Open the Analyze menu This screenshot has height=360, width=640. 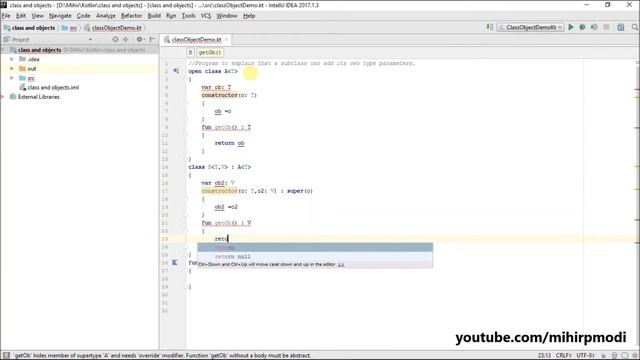click(106, 16)
